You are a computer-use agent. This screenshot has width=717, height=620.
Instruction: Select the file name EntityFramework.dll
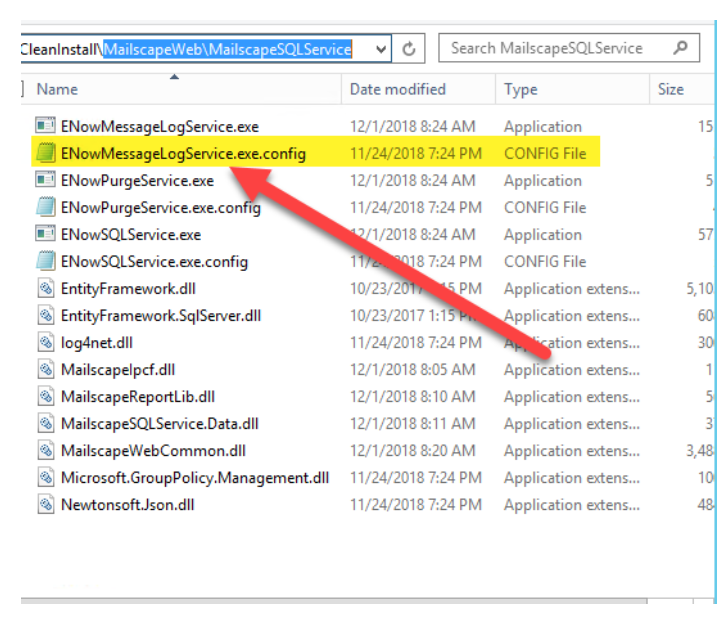[128, 289]
